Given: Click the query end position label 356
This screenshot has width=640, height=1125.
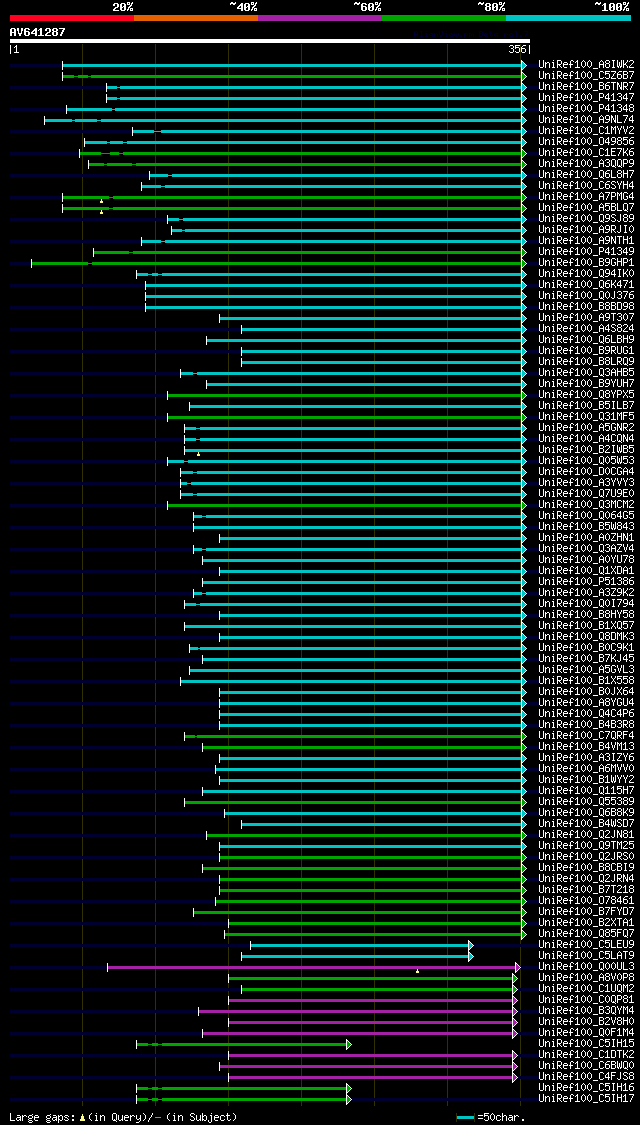Looking at the screenshot, I should 519,50.
